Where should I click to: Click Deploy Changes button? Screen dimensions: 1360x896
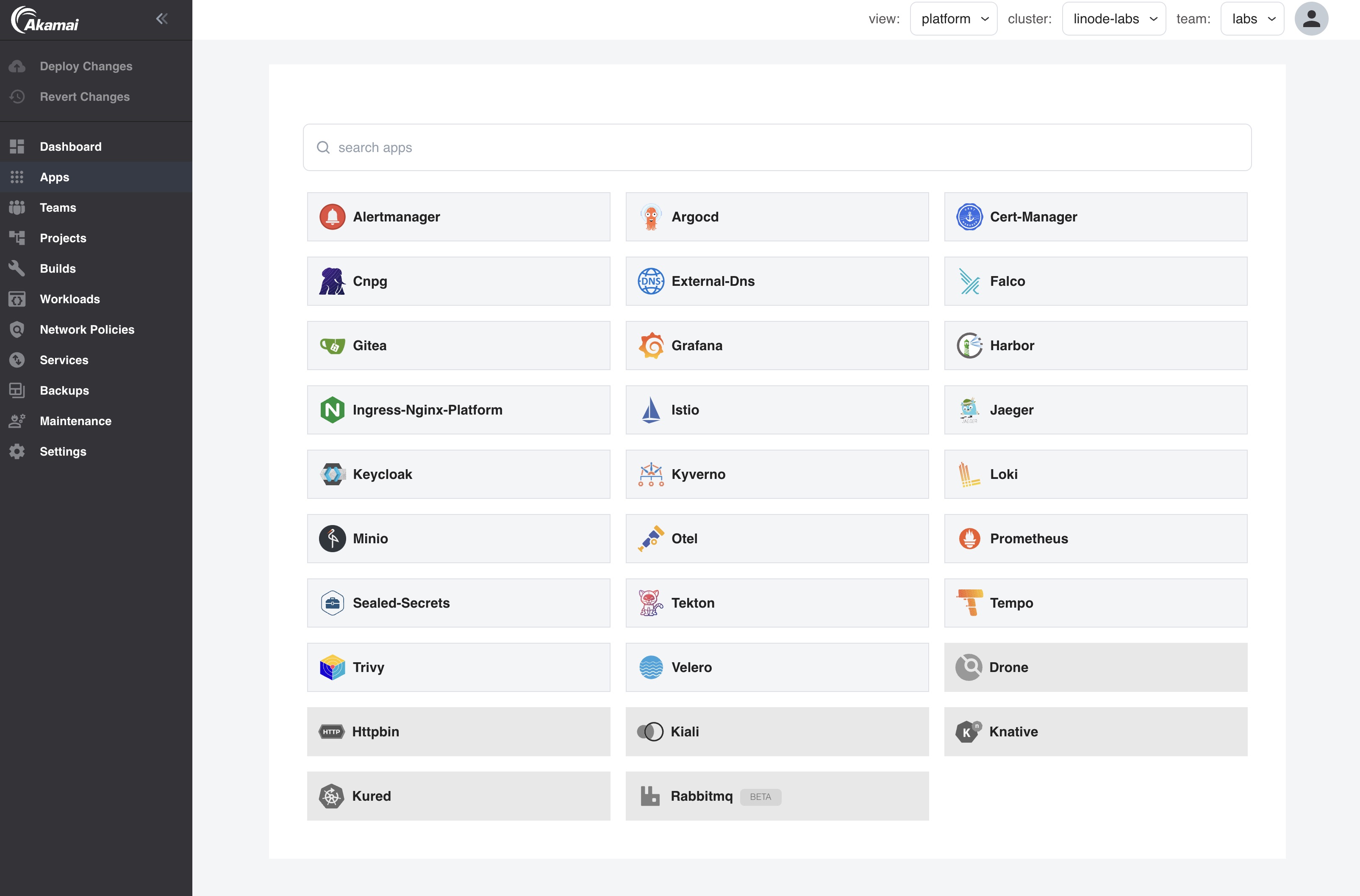(96, 66)
